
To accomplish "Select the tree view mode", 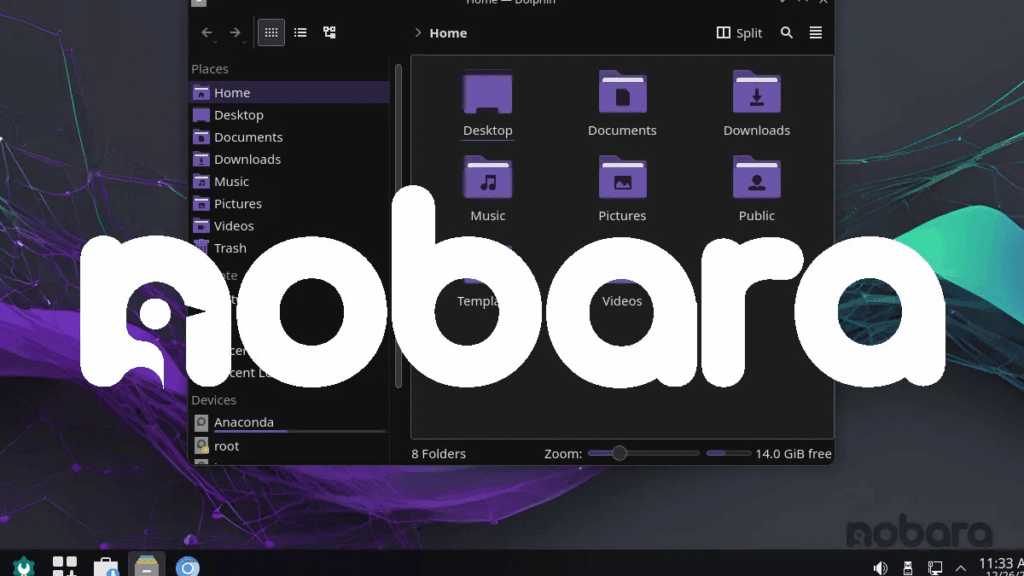I will [328, 32].
